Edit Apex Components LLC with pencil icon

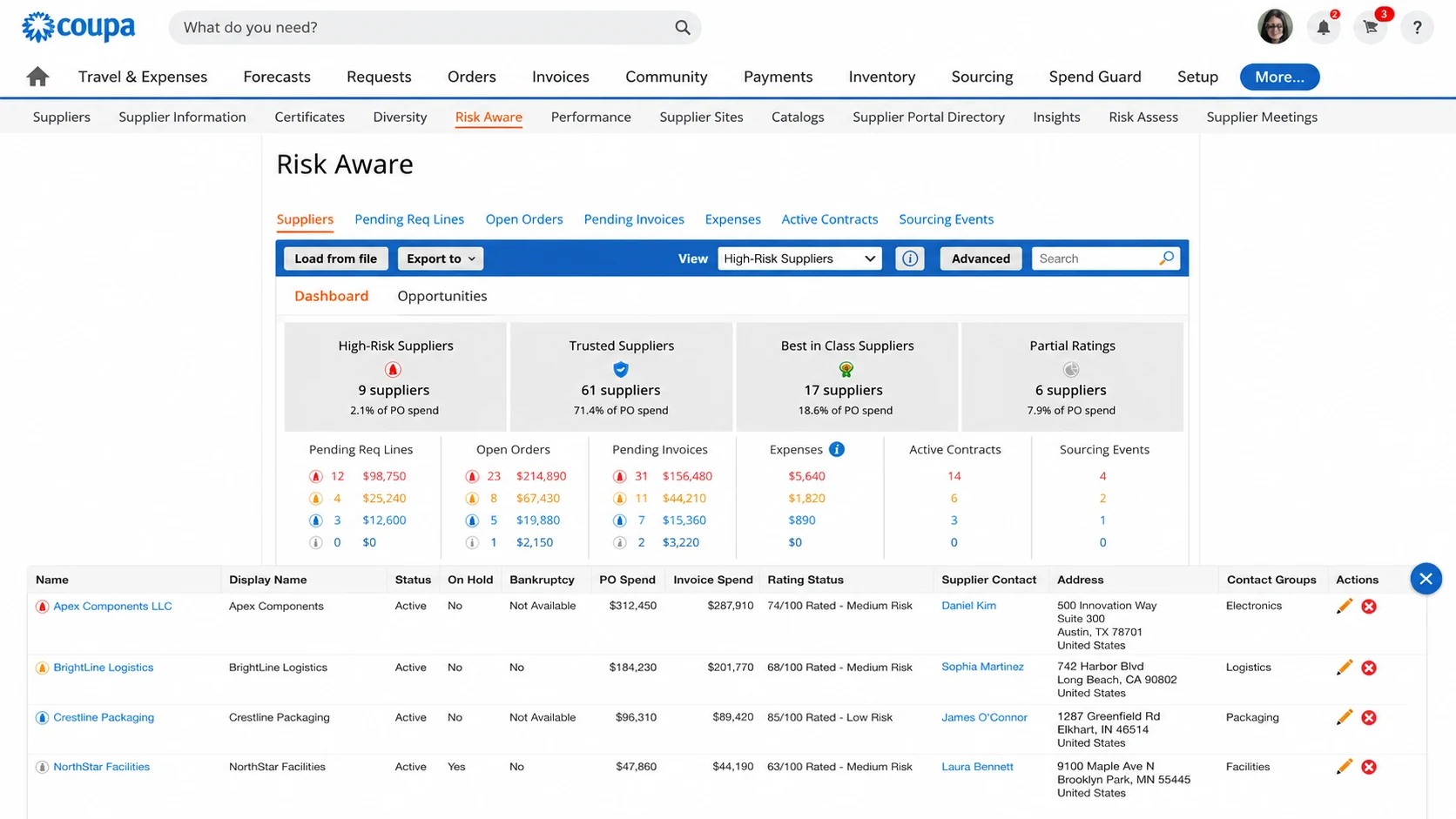point(1345,606)
